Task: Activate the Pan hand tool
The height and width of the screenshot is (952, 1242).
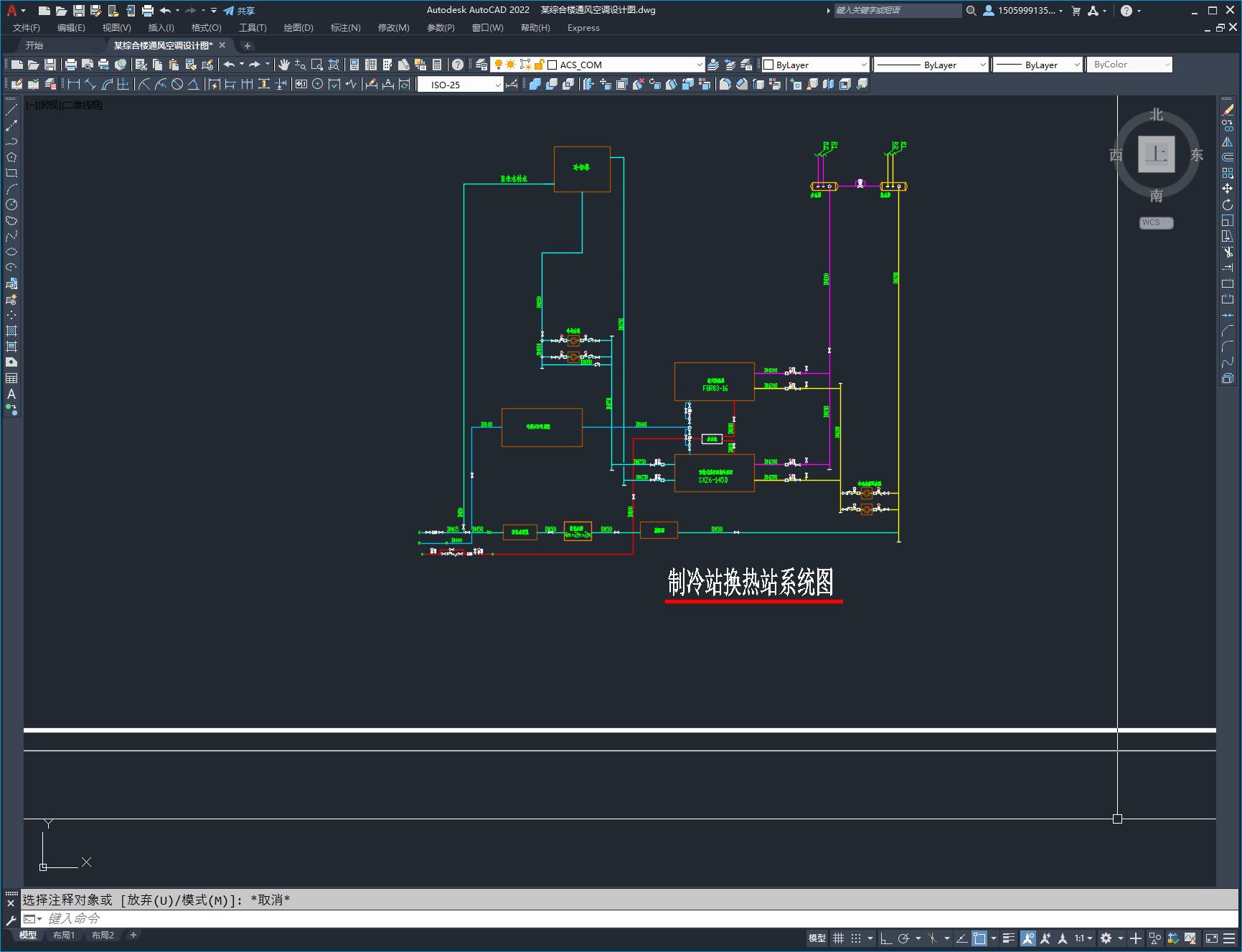Action: tap(284, 65)
